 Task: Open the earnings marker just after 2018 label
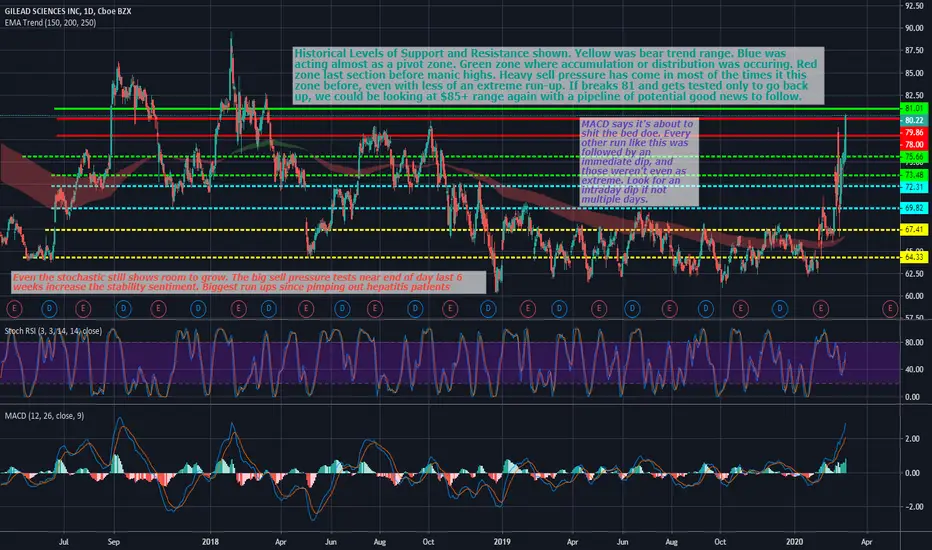(238, 309)
